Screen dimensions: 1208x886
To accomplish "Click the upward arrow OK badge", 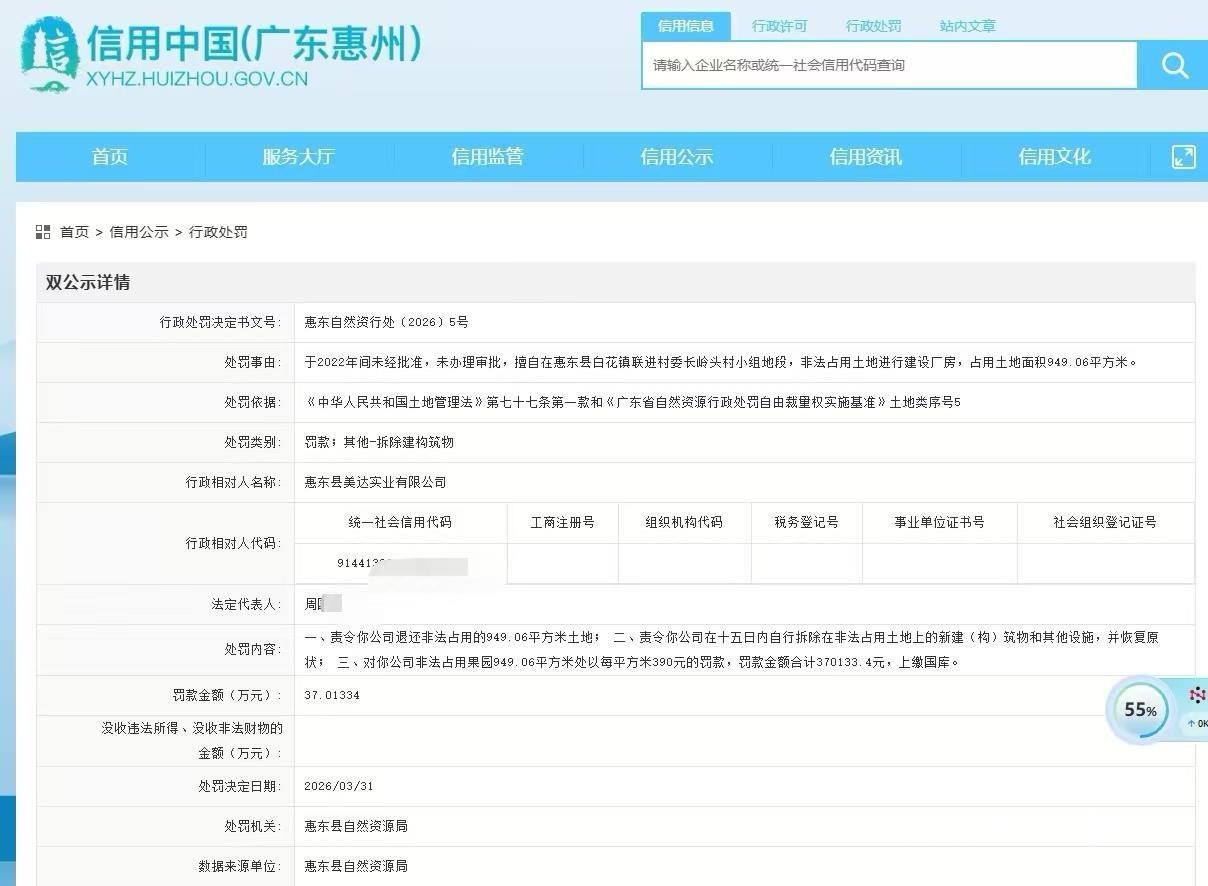I will (1196, 725).
